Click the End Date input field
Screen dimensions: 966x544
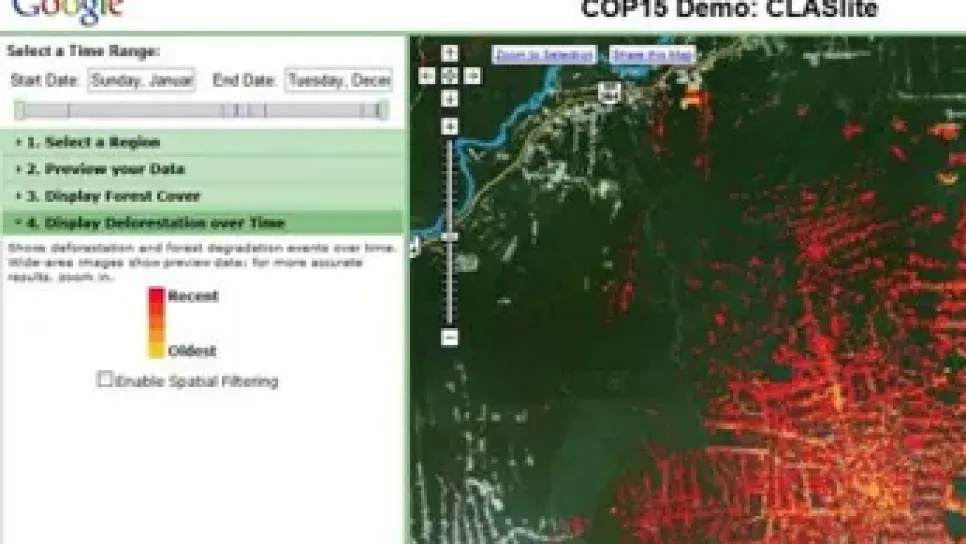(338, 81)
